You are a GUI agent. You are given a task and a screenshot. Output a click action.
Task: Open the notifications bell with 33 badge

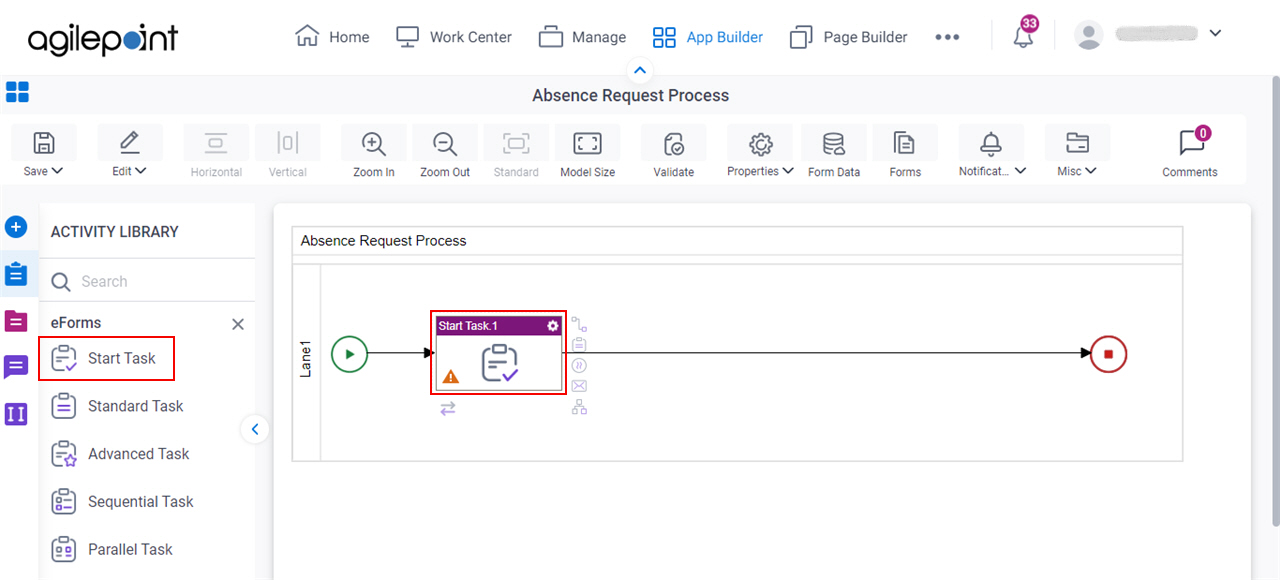pos(1023,35)
